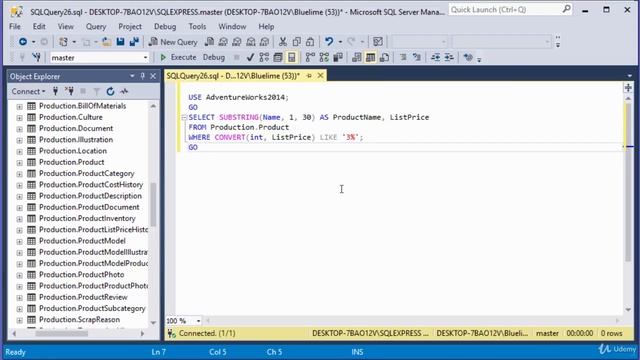640x360 pixels.
Task: Click Connect Object Explorer plug icon
Action: click(x=55, y=91)
